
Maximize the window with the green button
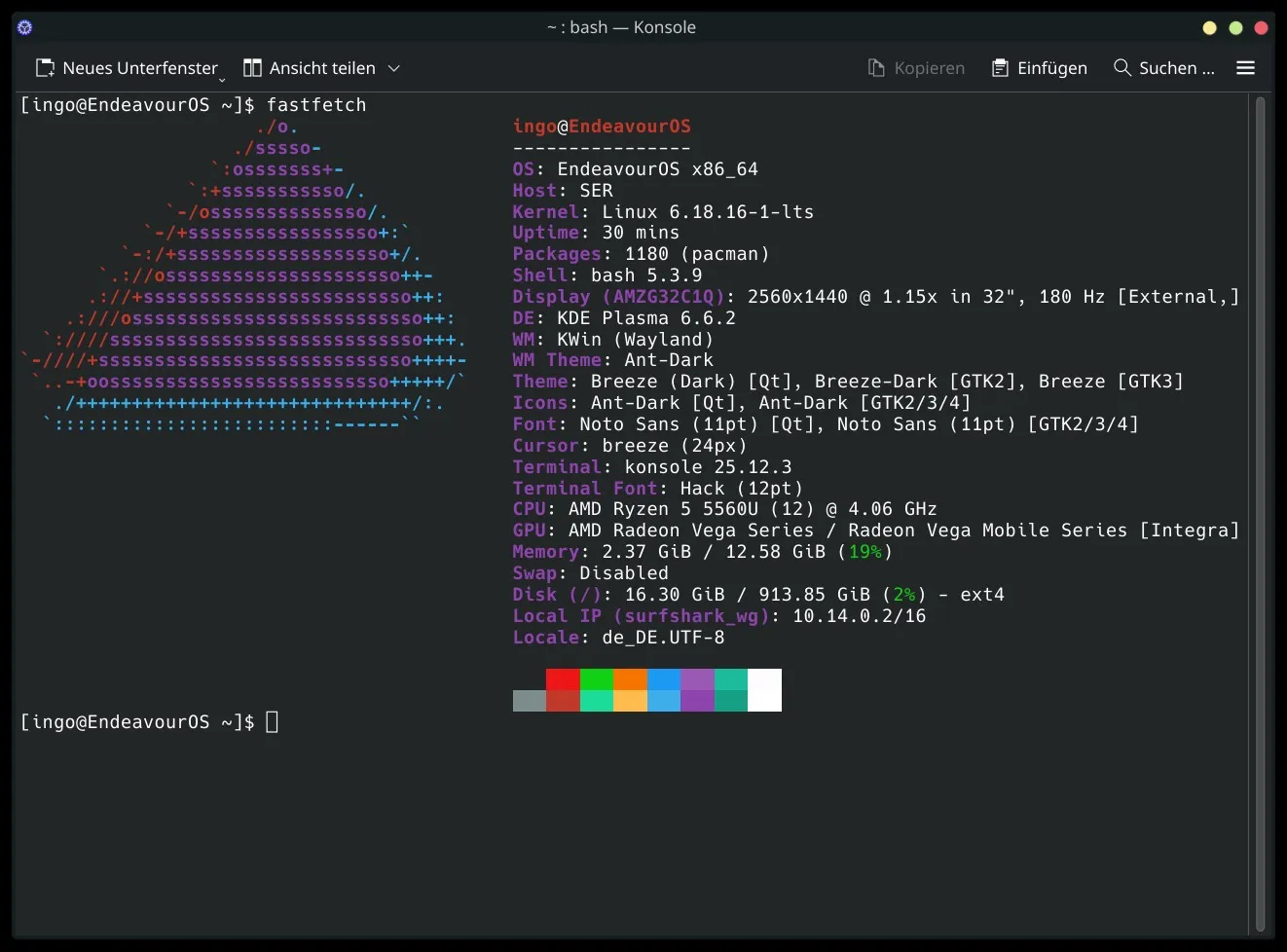coord(1235,28)
